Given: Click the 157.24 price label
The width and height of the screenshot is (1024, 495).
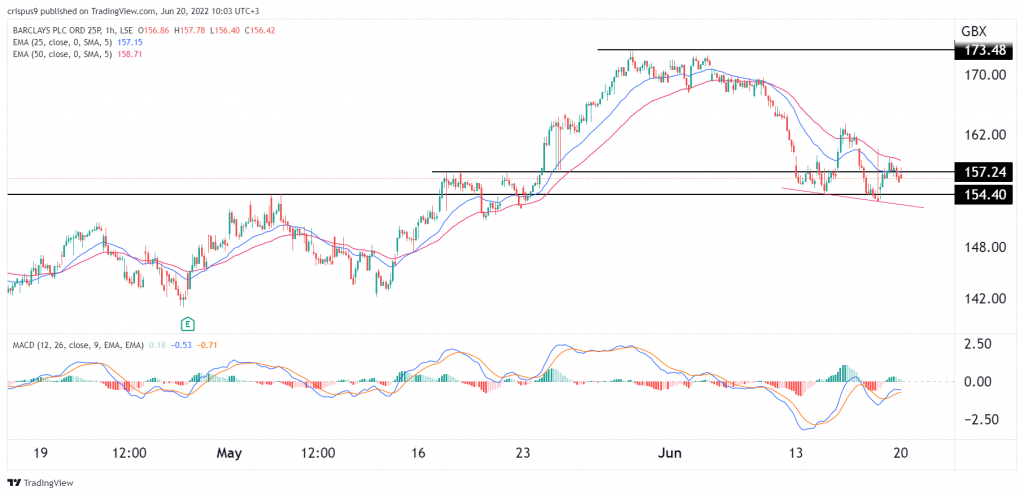Looking at the screenshot, I should pos(984,172).
